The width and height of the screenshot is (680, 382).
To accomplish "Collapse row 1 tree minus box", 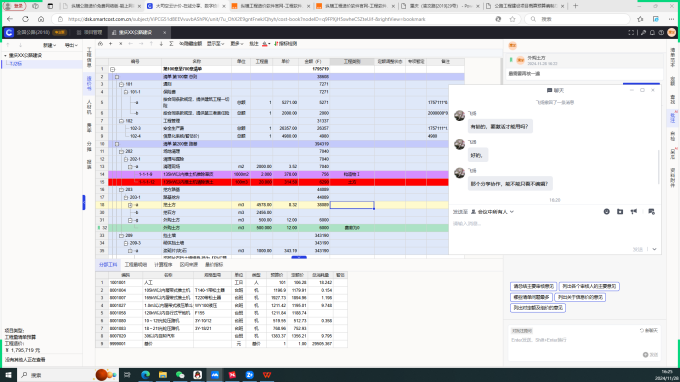I will (x=112, y=69).
